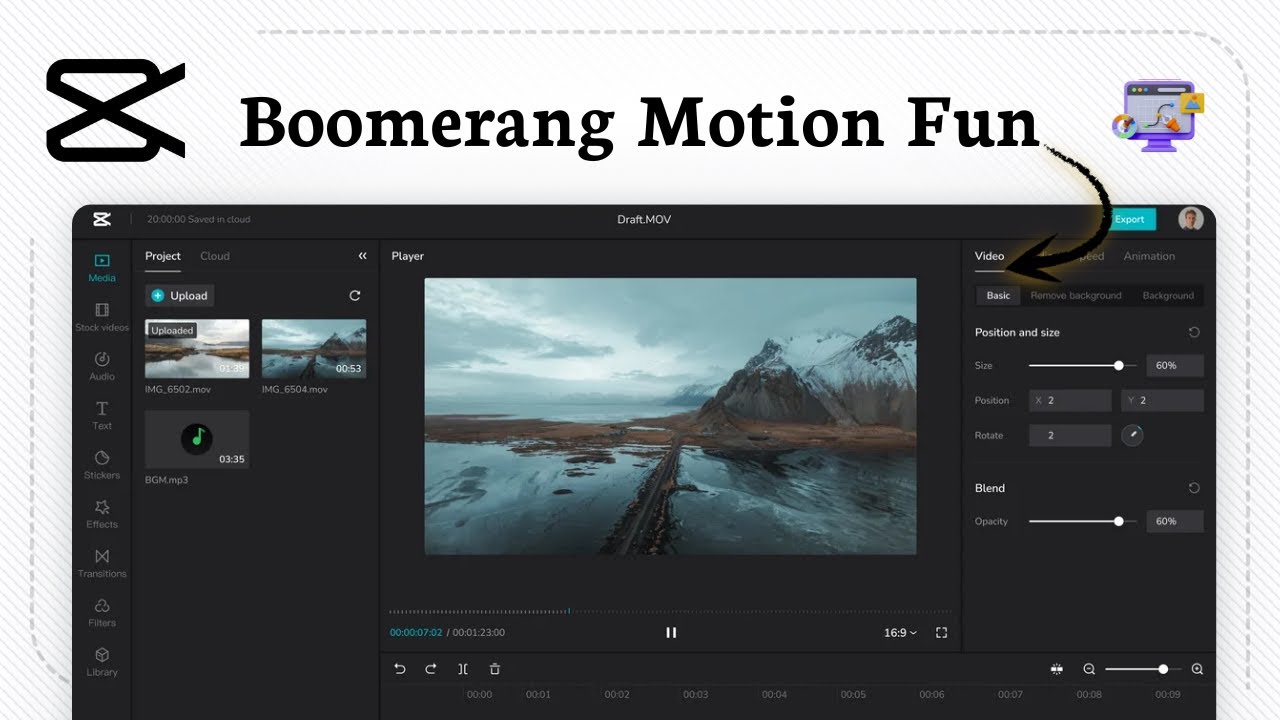Open the Animation tab
This screenshot has height=720, width=1280.
1149,256
